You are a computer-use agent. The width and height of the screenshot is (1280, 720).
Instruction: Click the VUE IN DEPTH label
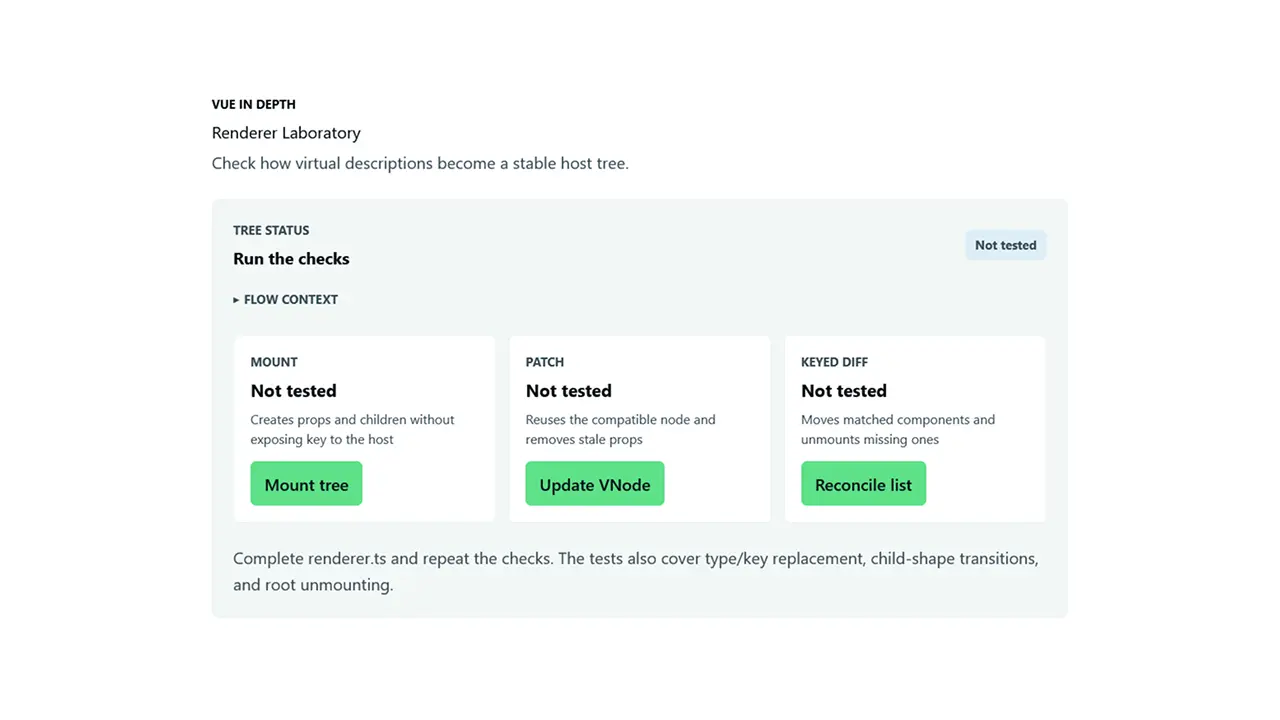[254, 104]
